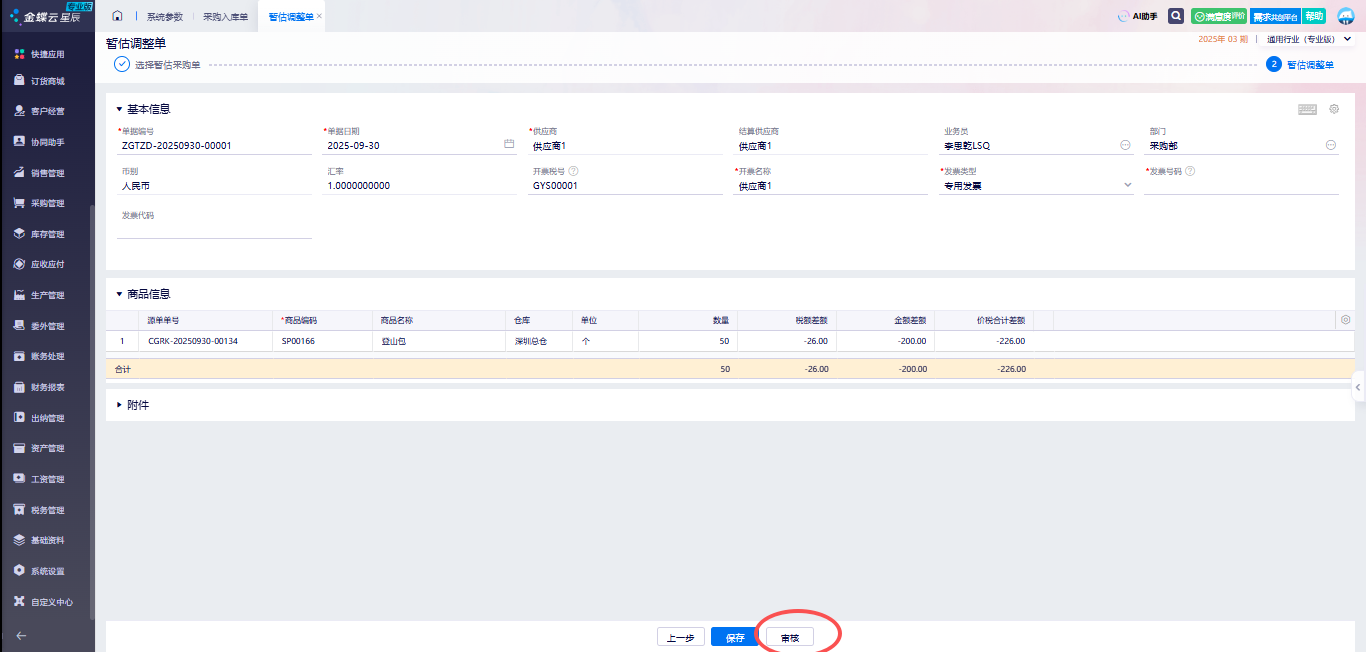Open calendar picker for 单据日期
The width and height of the screenshot is (1366, 652).
[508, 145]
